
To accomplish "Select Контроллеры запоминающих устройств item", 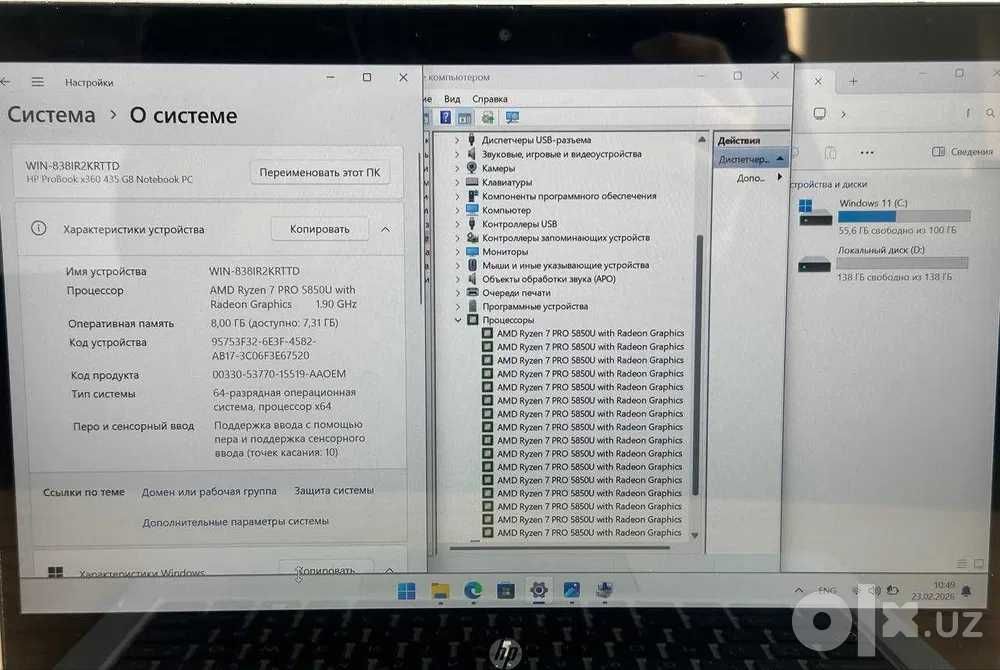I will pyautogui.click(x=566, y=237).
